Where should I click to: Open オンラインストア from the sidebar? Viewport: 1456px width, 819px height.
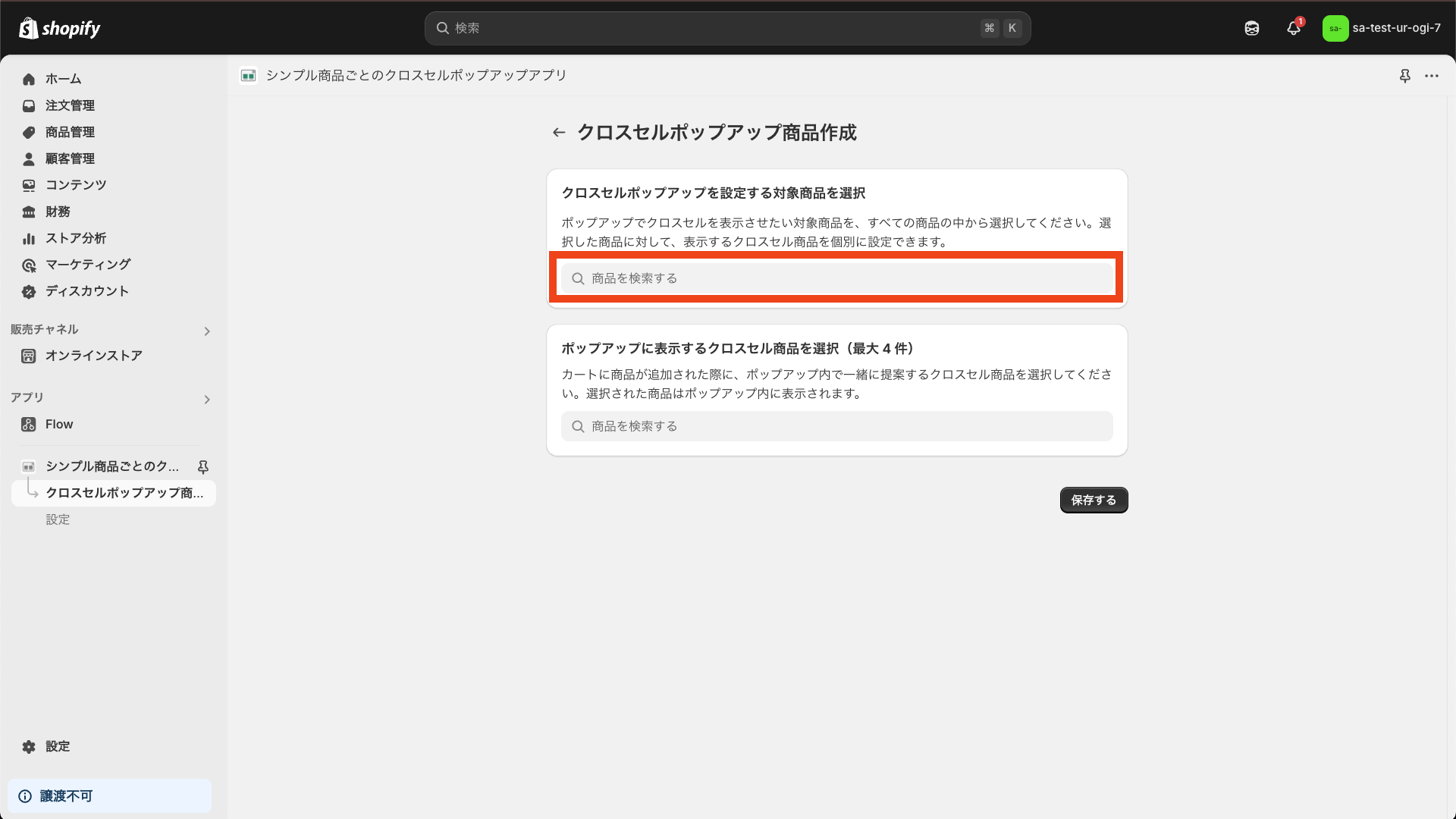tap(93, 355)
